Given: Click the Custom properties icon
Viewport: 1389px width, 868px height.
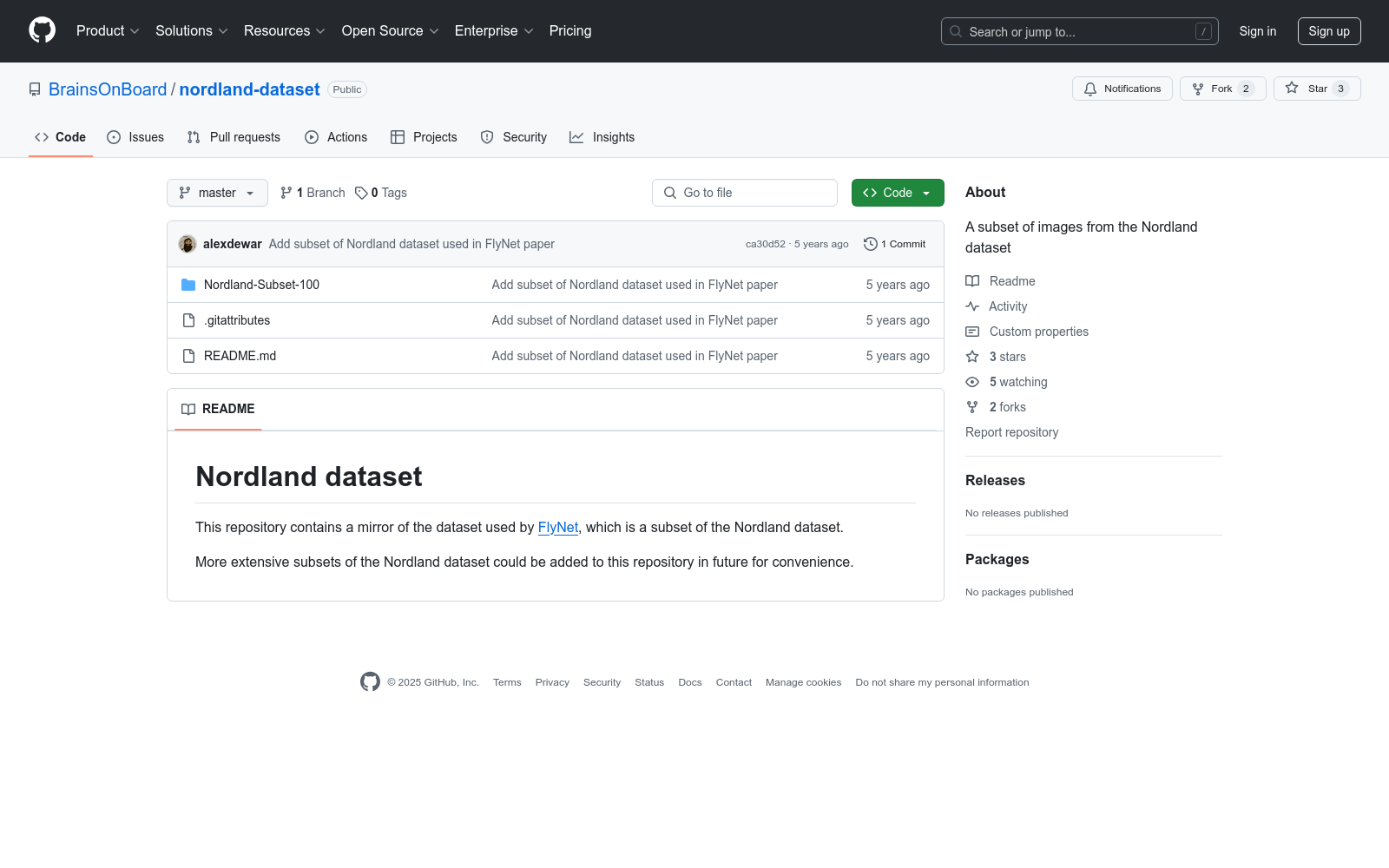Looking at the screenshot, I should (x=972, y=332).
